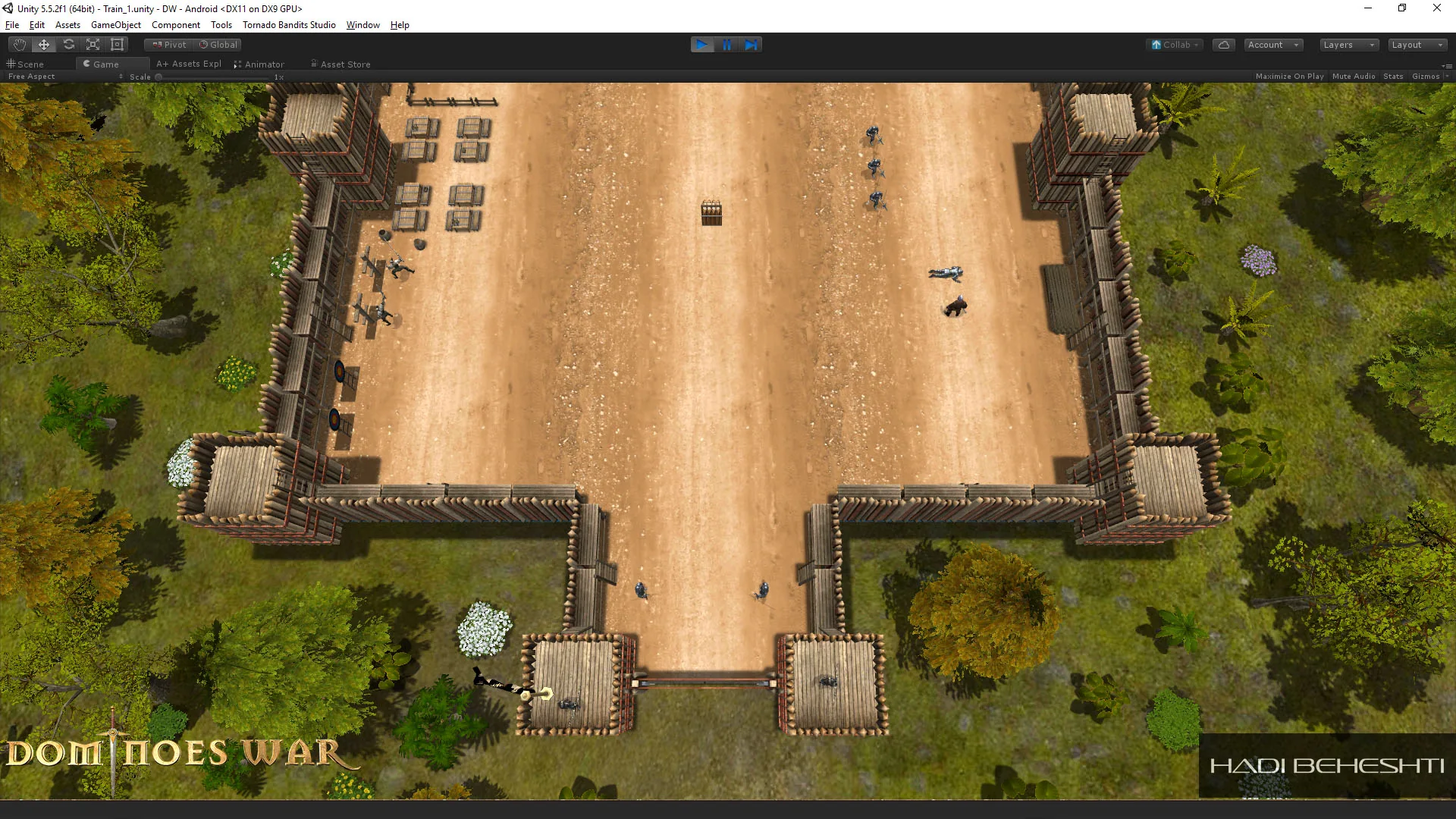Open the Collab dropdown

point(1175,45)
